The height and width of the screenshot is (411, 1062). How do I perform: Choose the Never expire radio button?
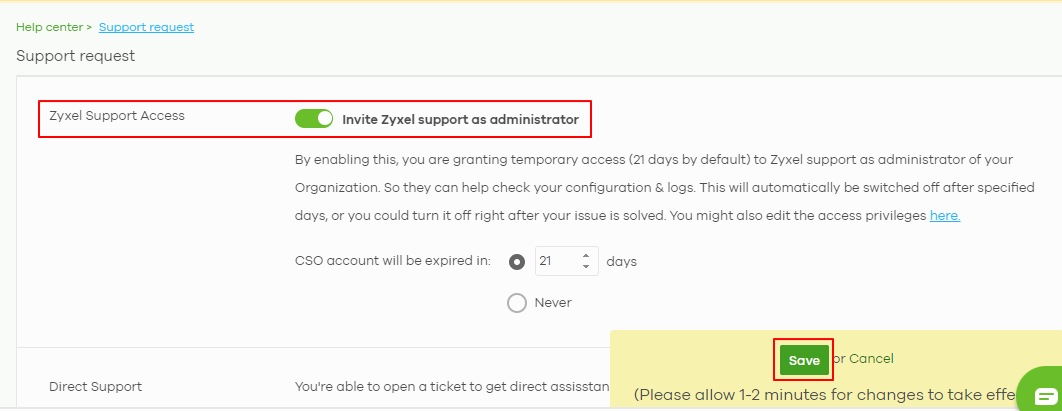(x=517, y=303)
